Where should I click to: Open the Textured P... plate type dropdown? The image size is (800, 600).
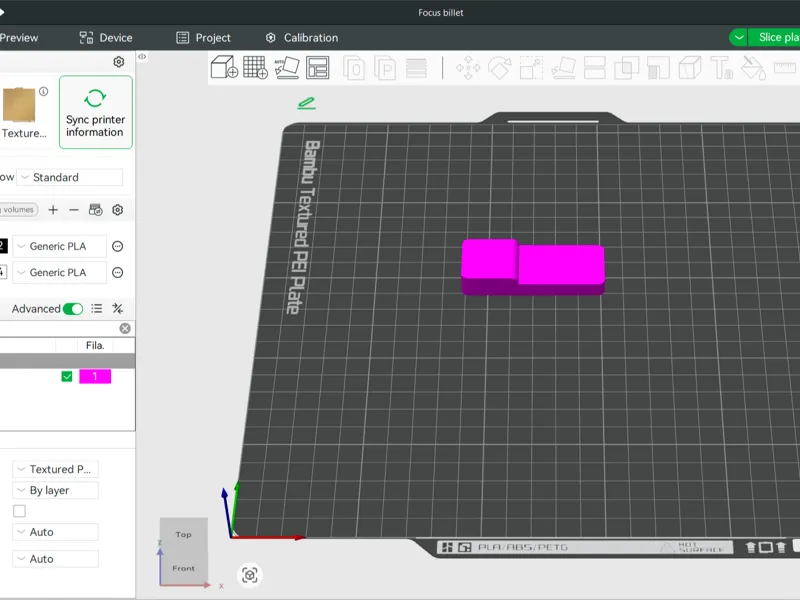point(56,469)
